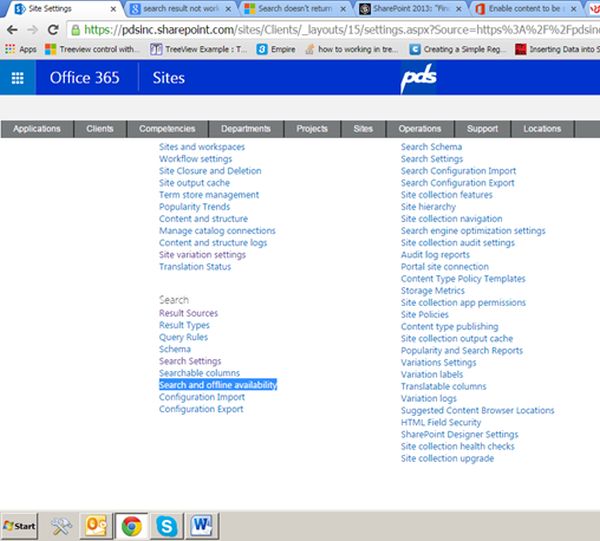This screenshot has height=541, width=600.
Task: Open Result Sources under Search
Action: pyautogui.click(x=188, y=313)
